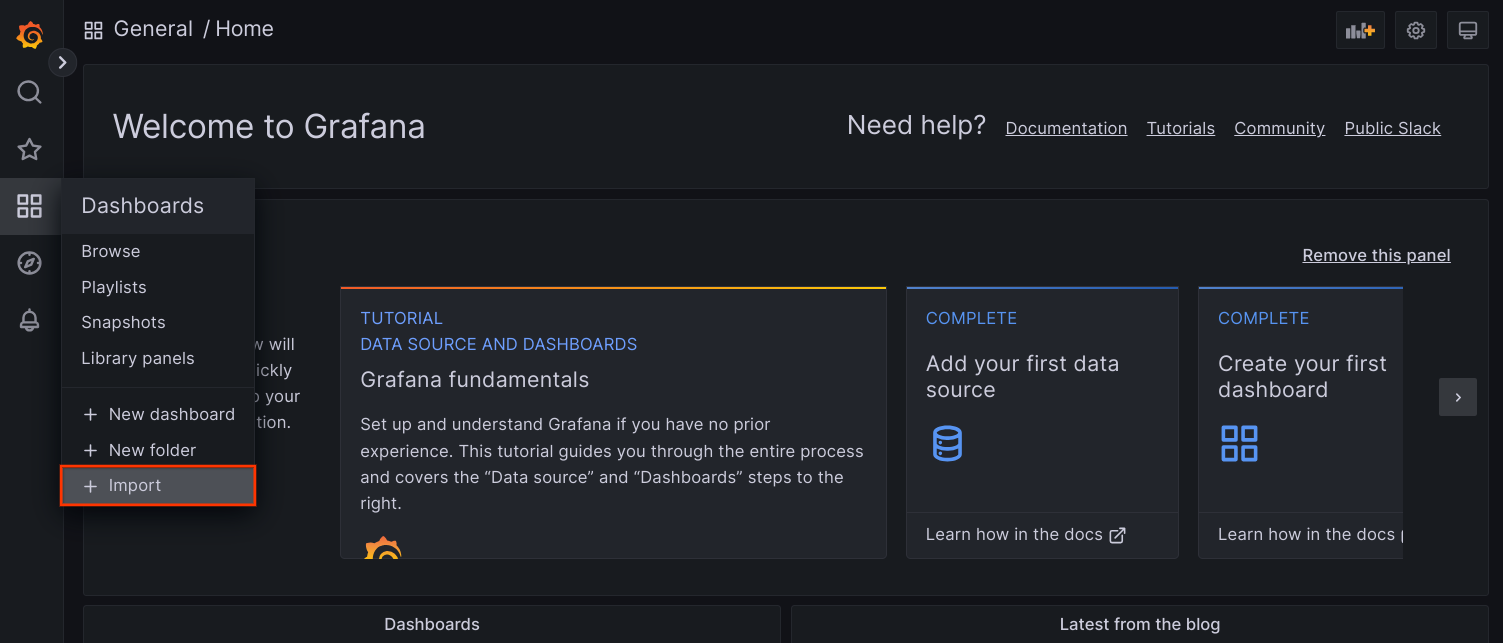The height and width of the screenshot is (643, 1503).
Task: Open Browse in the Dashboards menu
Action: (110, 251)
